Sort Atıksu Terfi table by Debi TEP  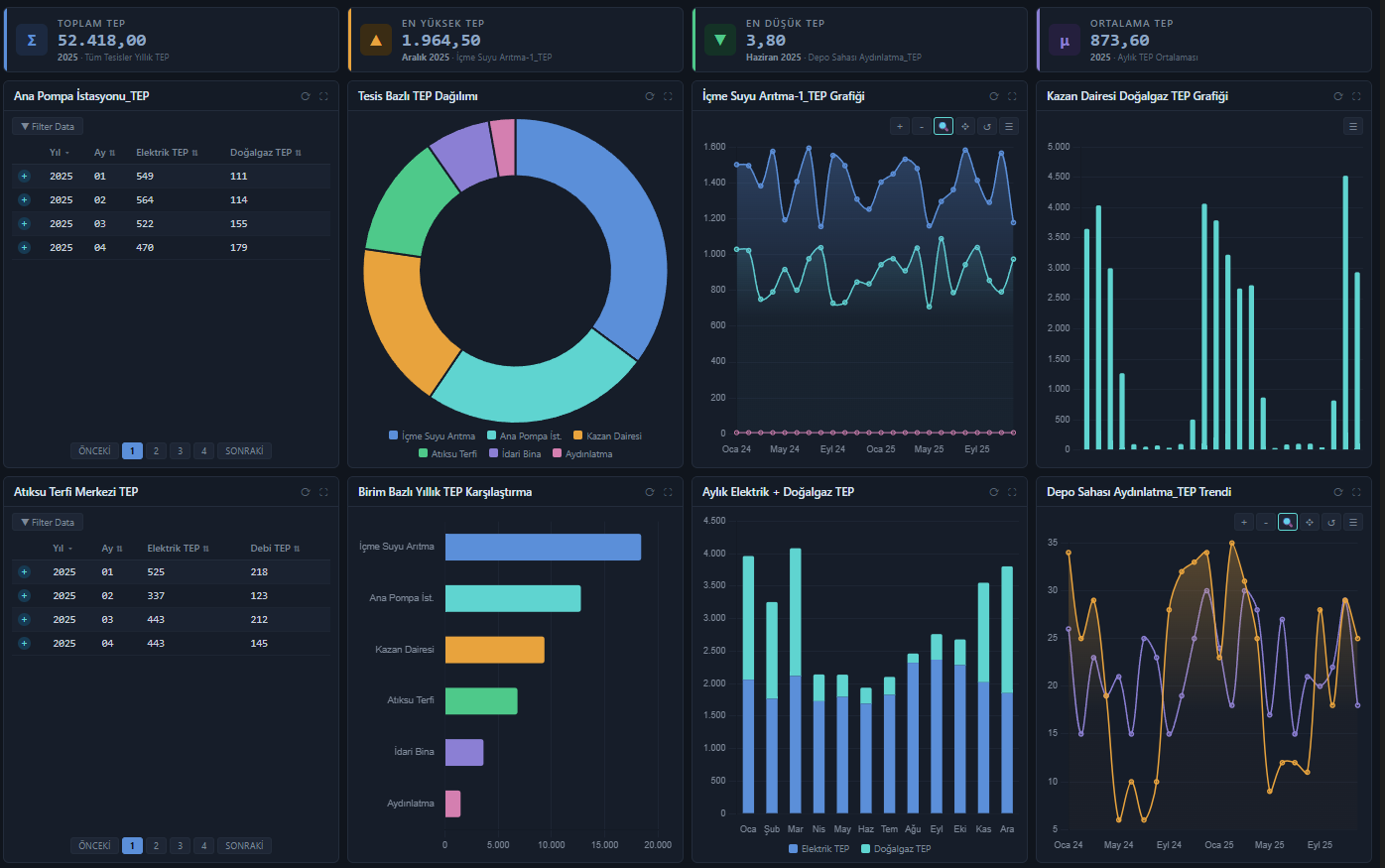coord(275,549)
